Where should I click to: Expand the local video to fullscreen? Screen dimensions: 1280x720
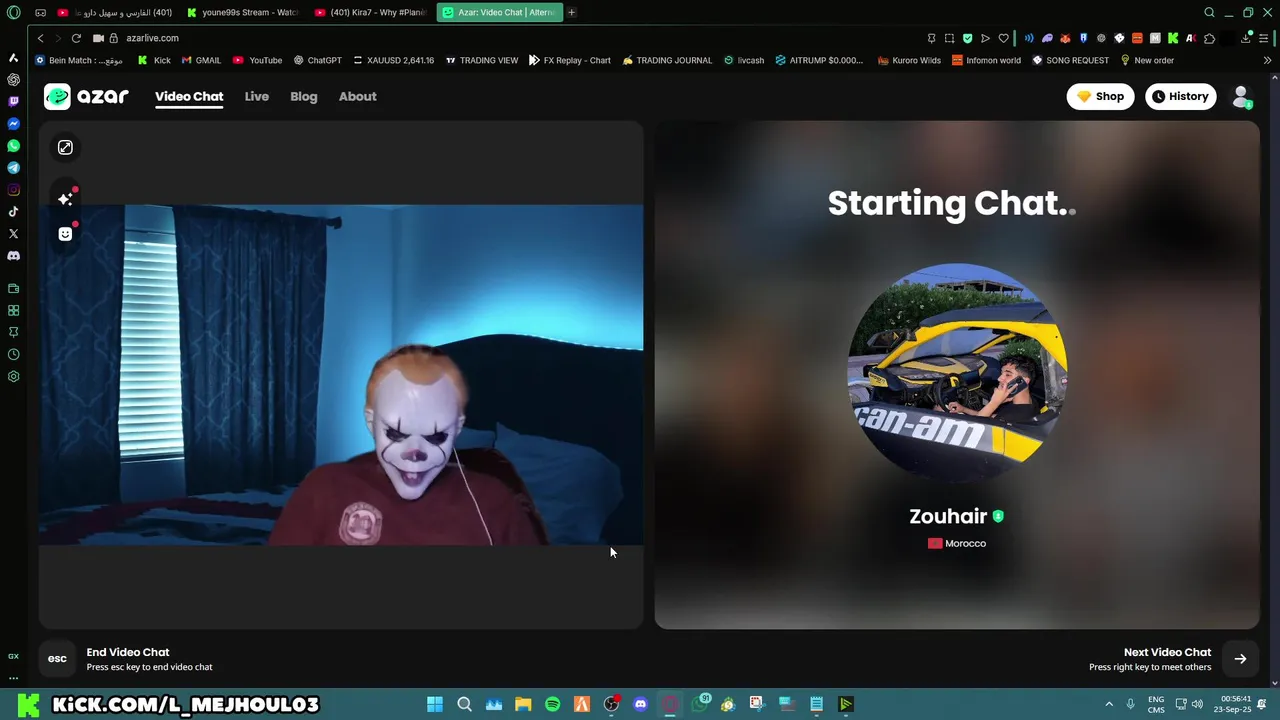coord(65,148)
